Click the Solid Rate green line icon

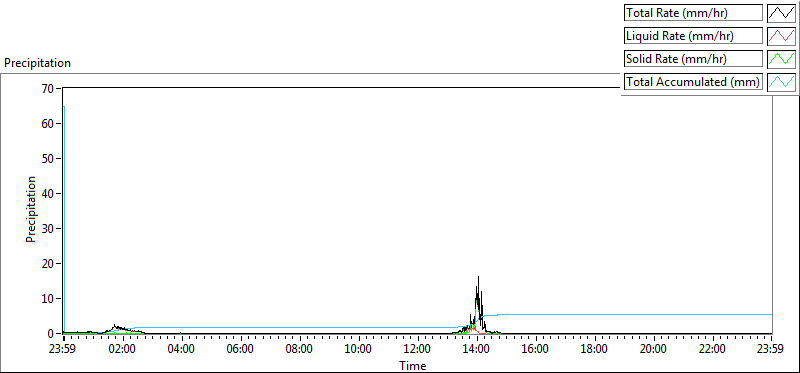click(781, 59)
